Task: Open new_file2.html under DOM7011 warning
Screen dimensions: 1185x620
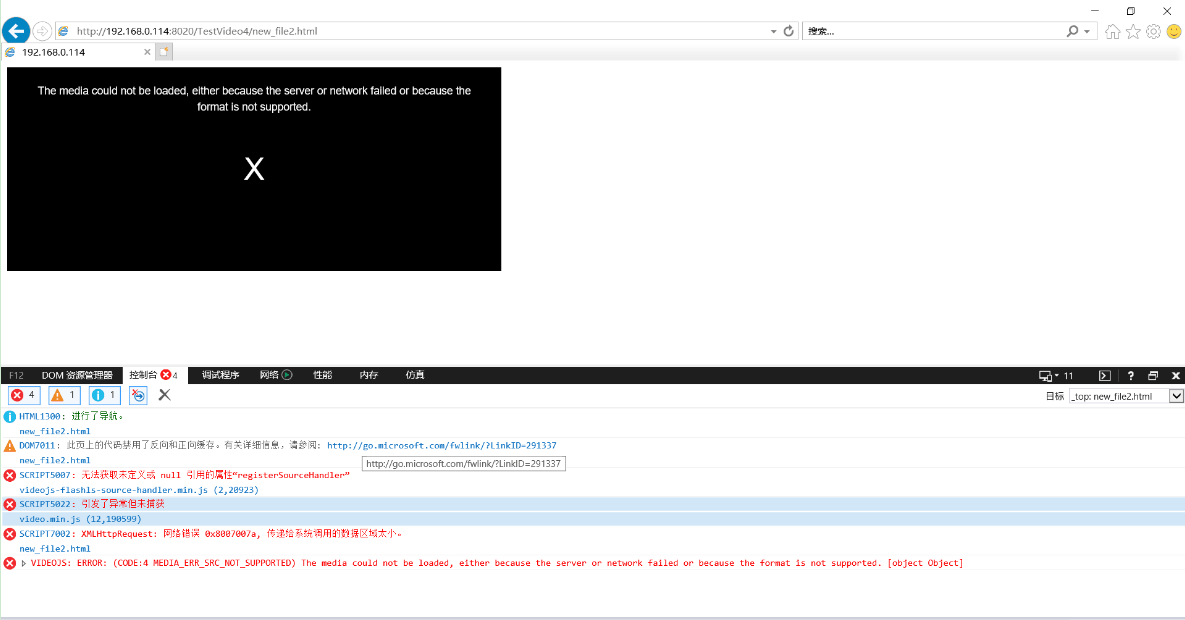Action: 54,460
